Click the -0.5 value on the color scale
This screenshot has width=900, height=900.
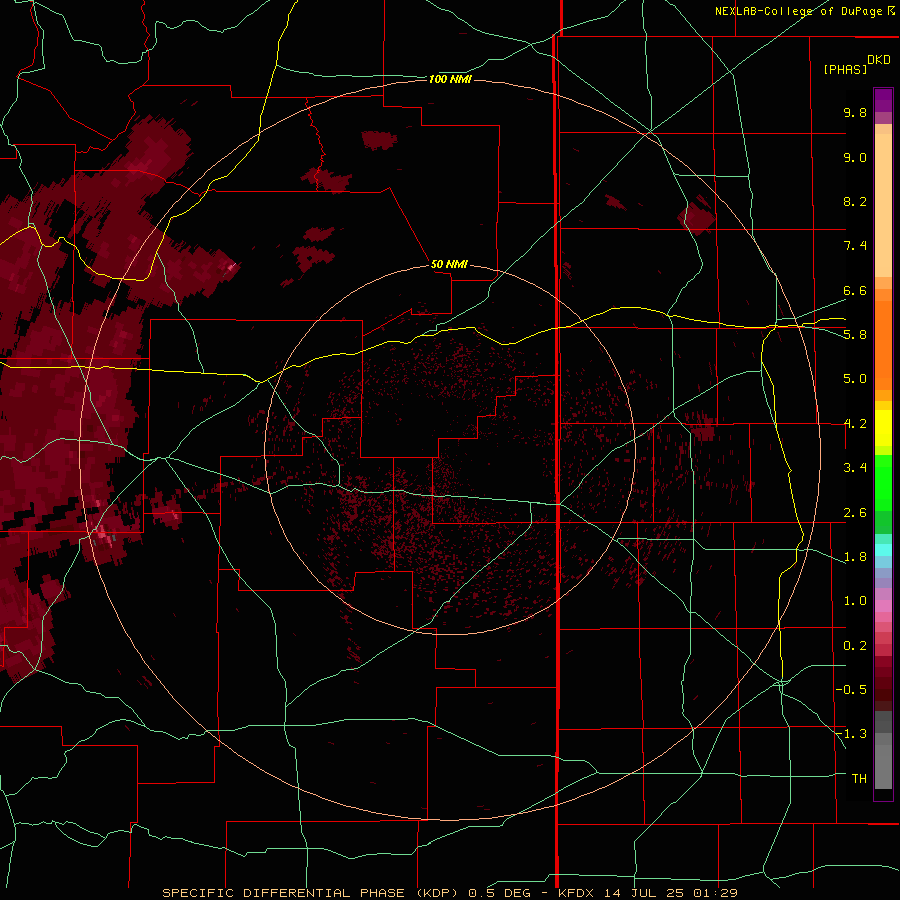point(851,690)
